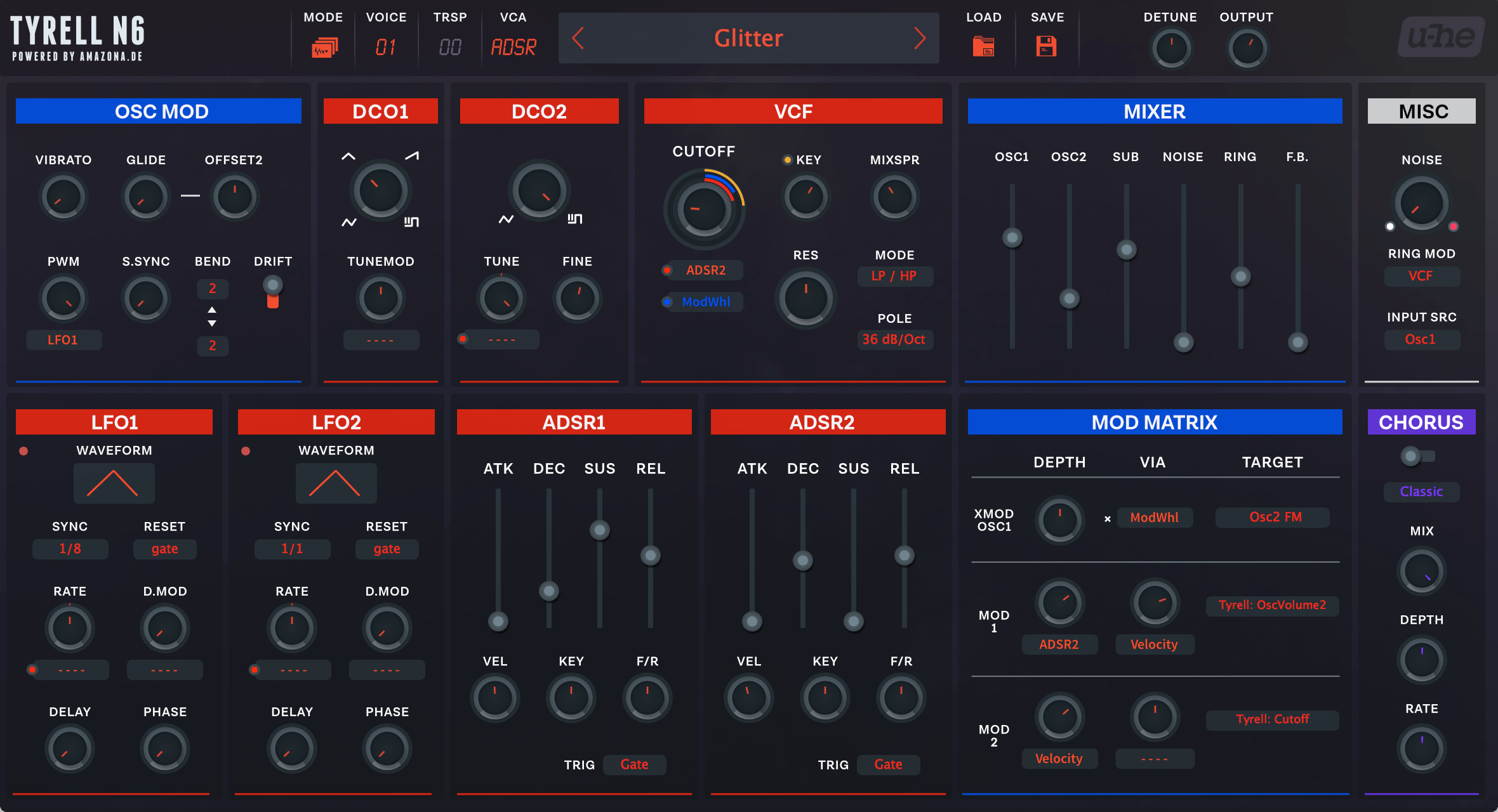
Task: Toggle the DRIFT switch
Action: point(273,292)
